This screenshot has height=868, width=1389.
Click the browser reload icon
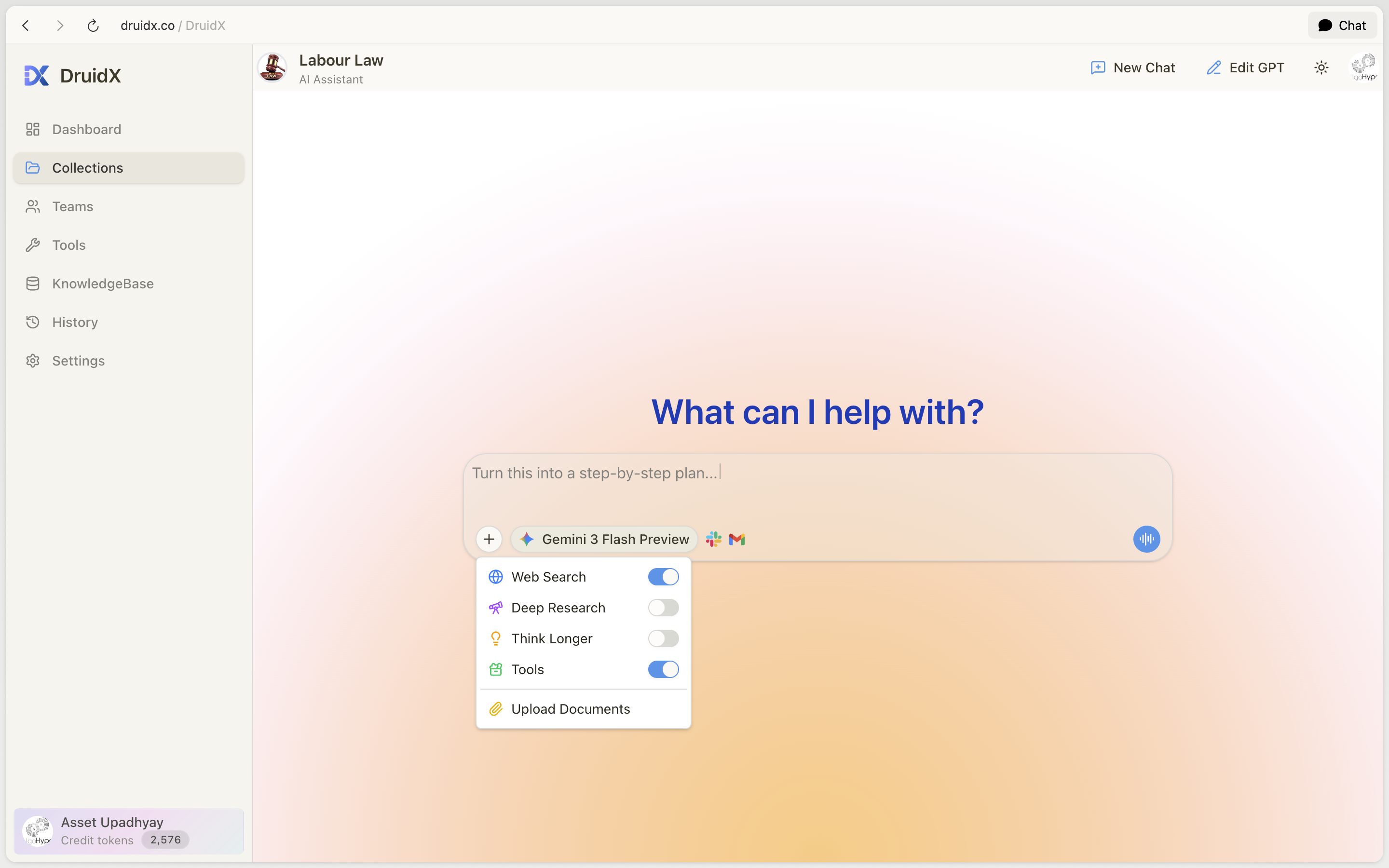point(93,25)
